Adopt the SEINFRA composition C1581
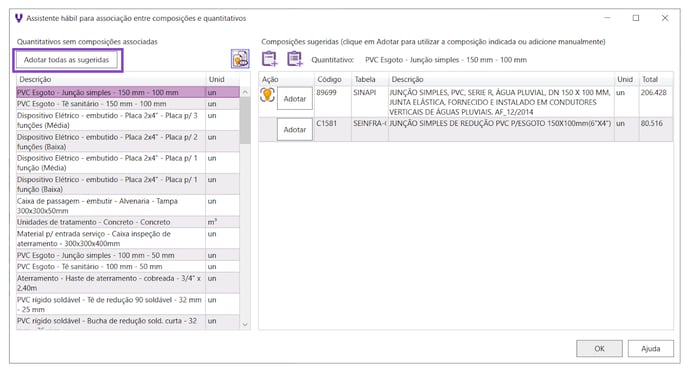 (x=294, y=130)
